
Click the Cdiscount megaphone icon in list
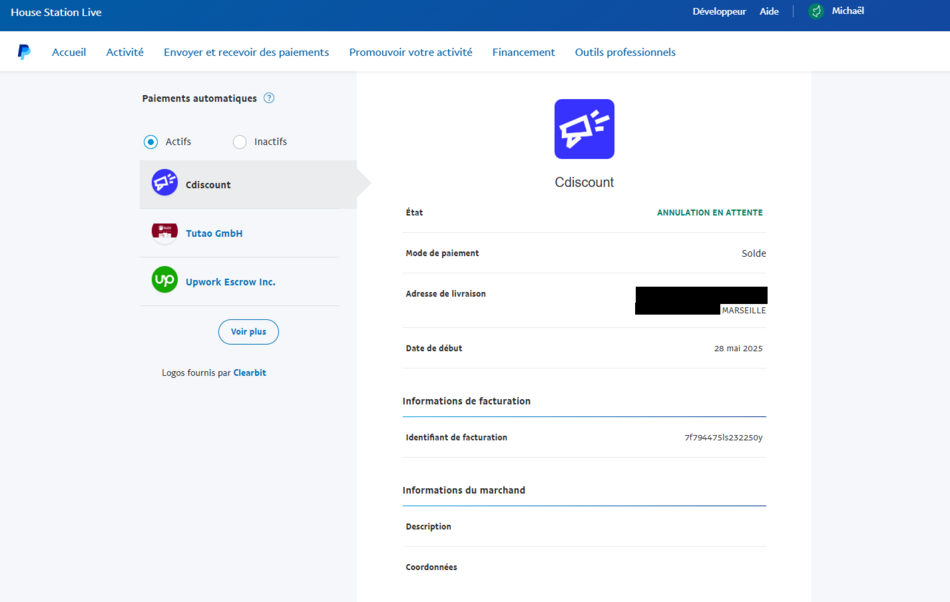coord(164,182)
